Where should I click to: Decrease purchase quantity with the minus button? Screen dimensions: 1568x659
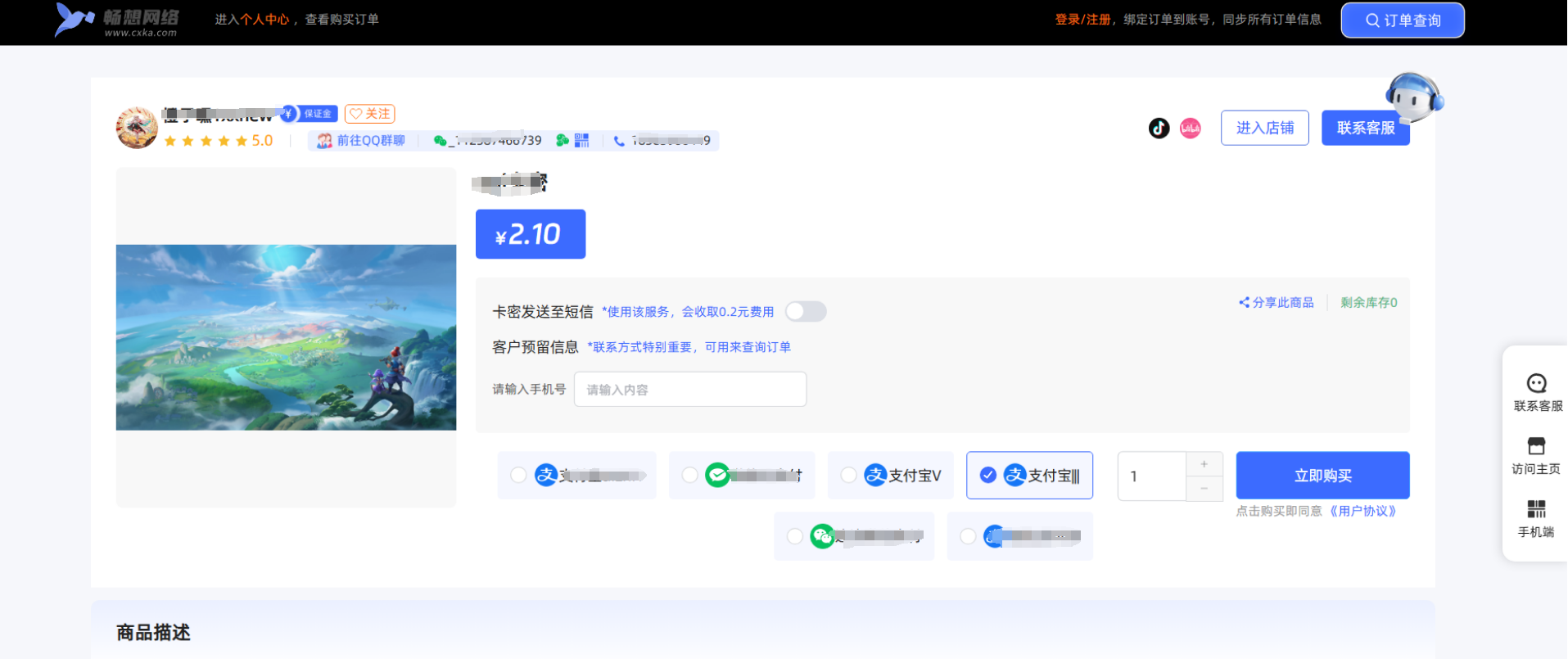[1204, 489]
